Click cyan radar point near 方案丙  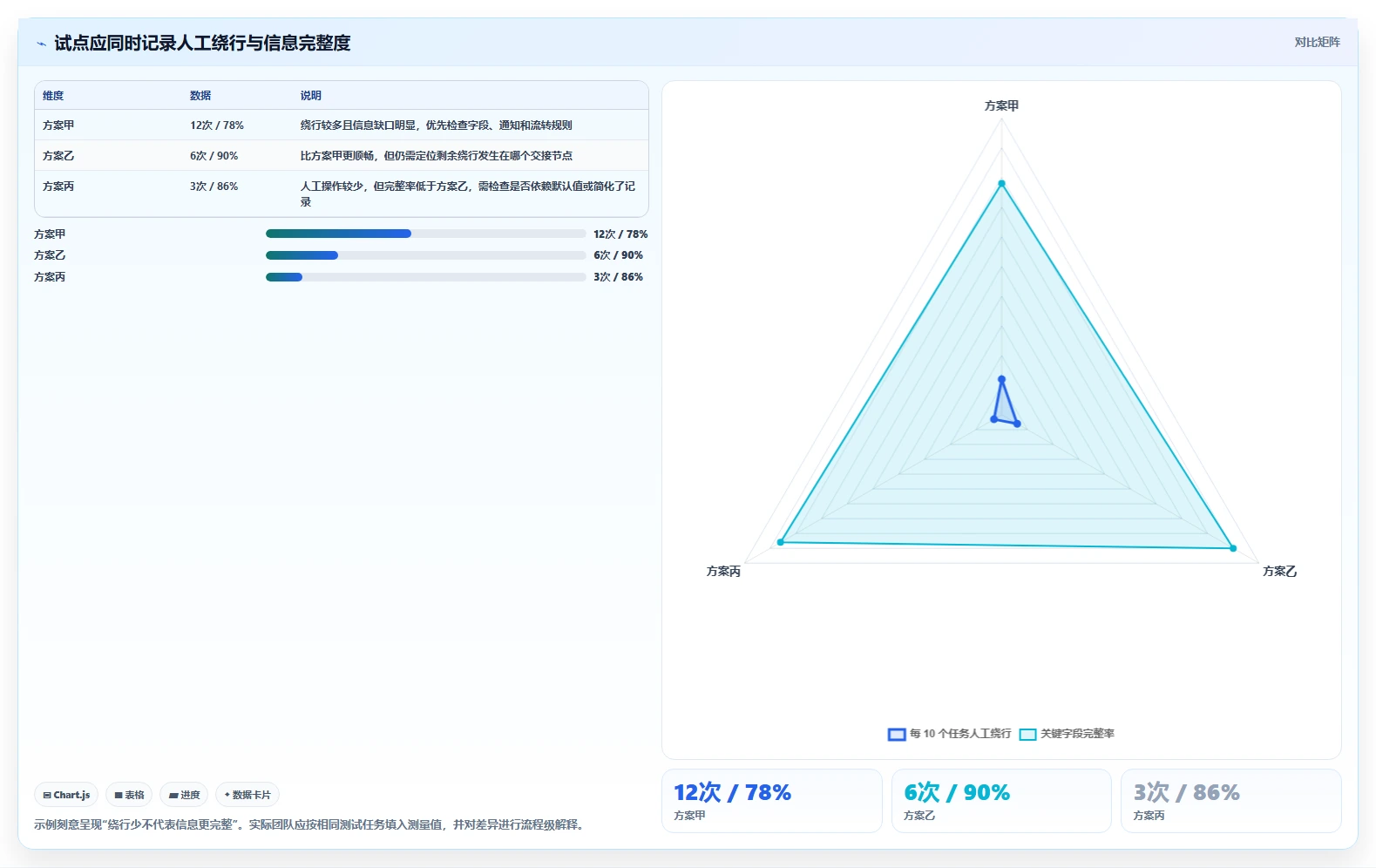(781, 542)
